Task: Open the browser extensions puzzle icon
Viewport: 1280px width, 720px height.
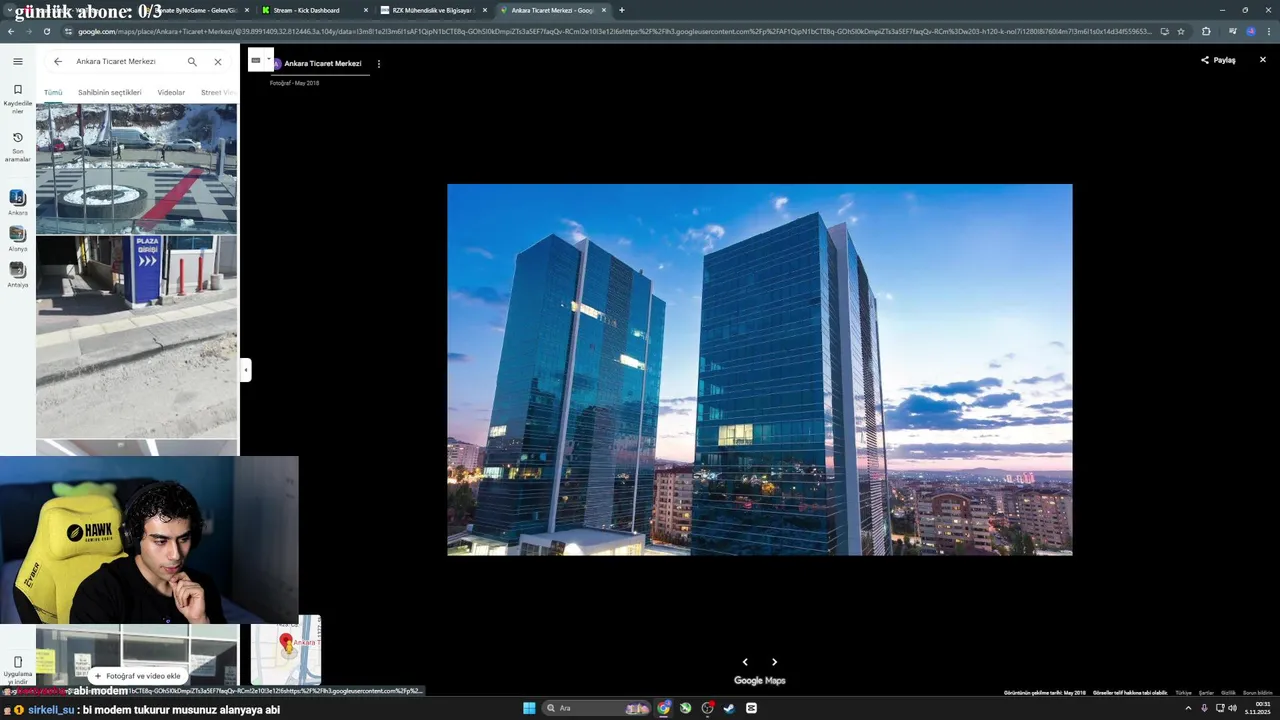Action: pyautogui.click(x=1206, y=31)
